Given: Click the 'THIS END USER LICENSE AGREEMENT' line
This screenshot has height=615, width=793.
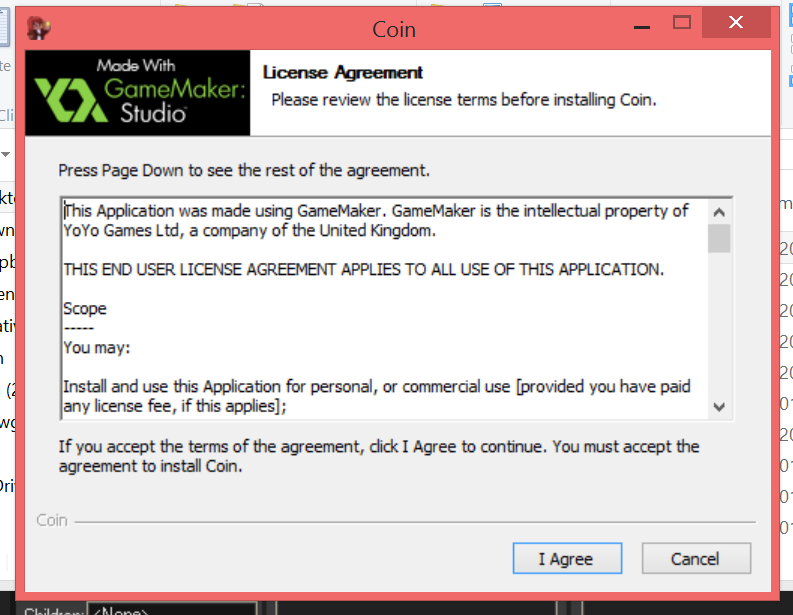Looking at the screenshot, I should pos(364,270).
